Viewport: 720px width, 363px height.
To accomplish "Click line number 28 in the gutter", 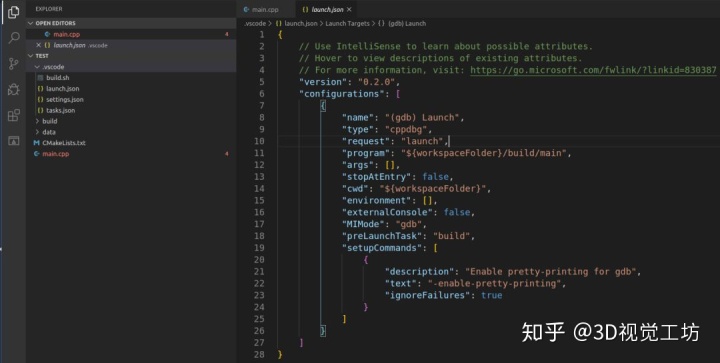I will [x=259, y=354].
